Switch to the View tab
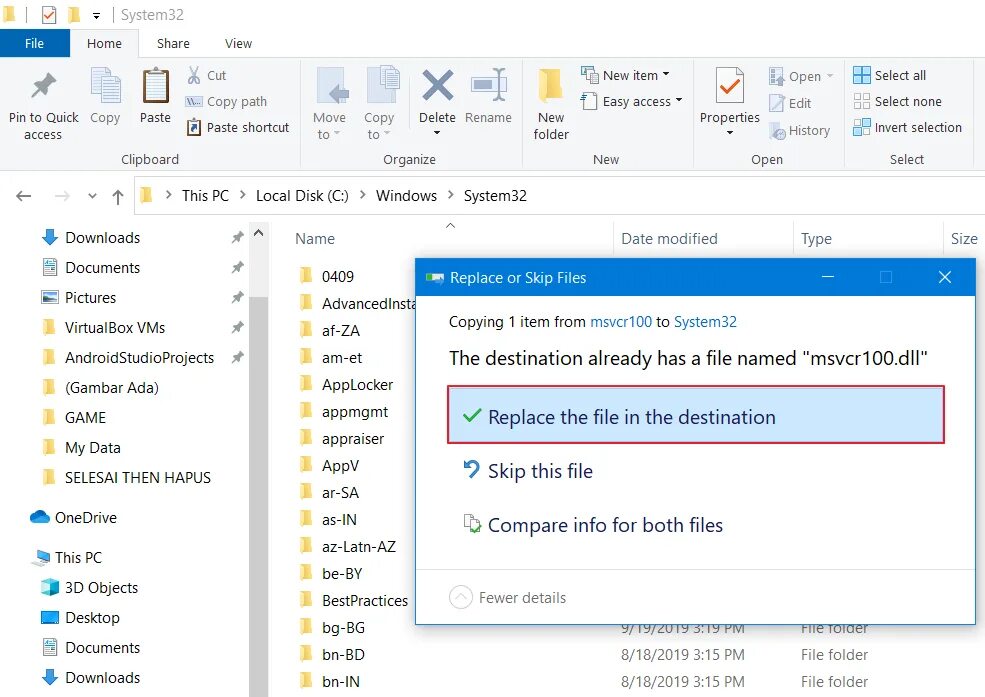The height and width of the screenshot is (697, 985). pyautogui.click(x=238, y=43)
